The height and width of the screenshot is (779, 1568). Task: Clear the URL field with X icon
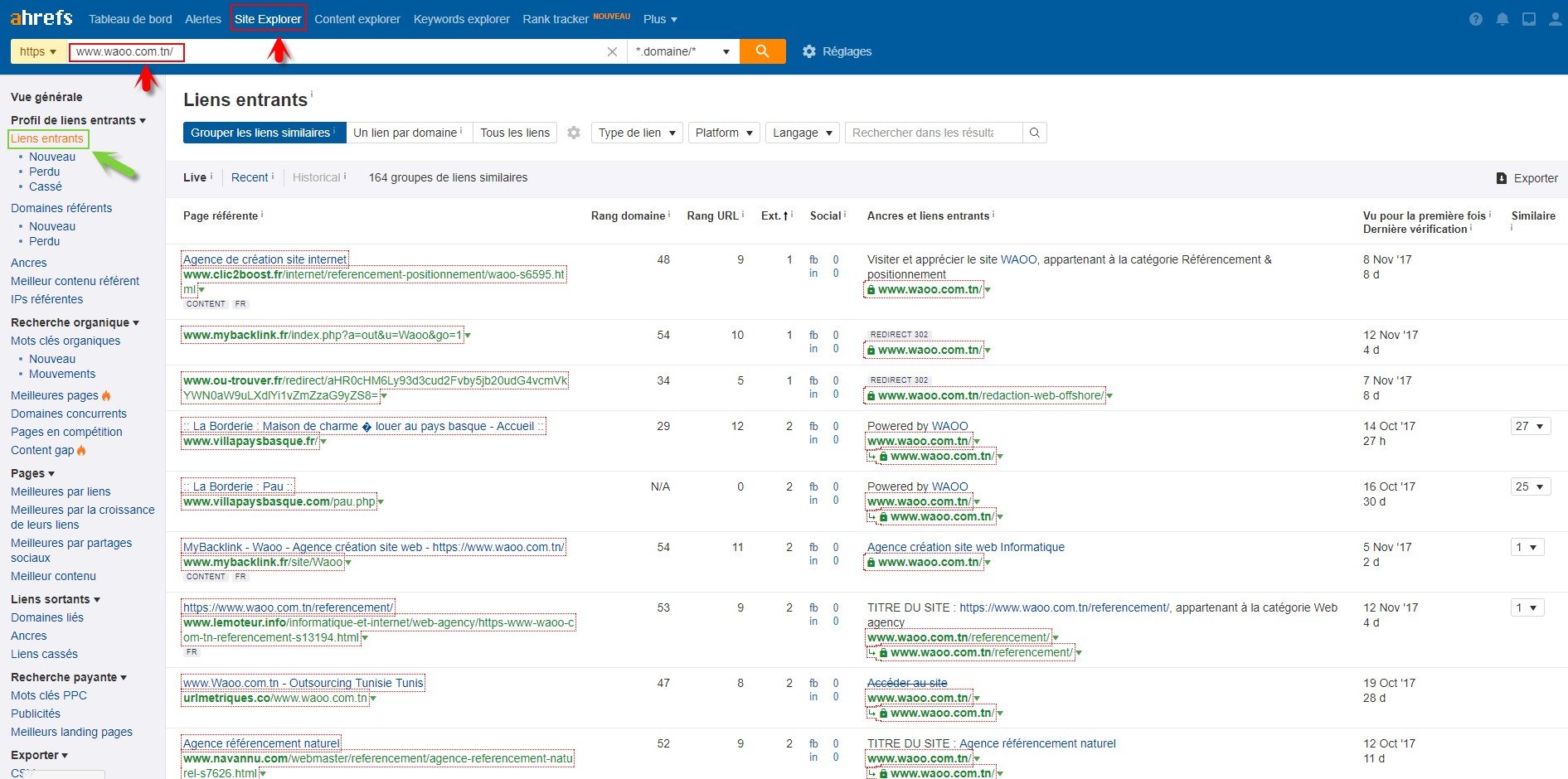tap(612, 51)
